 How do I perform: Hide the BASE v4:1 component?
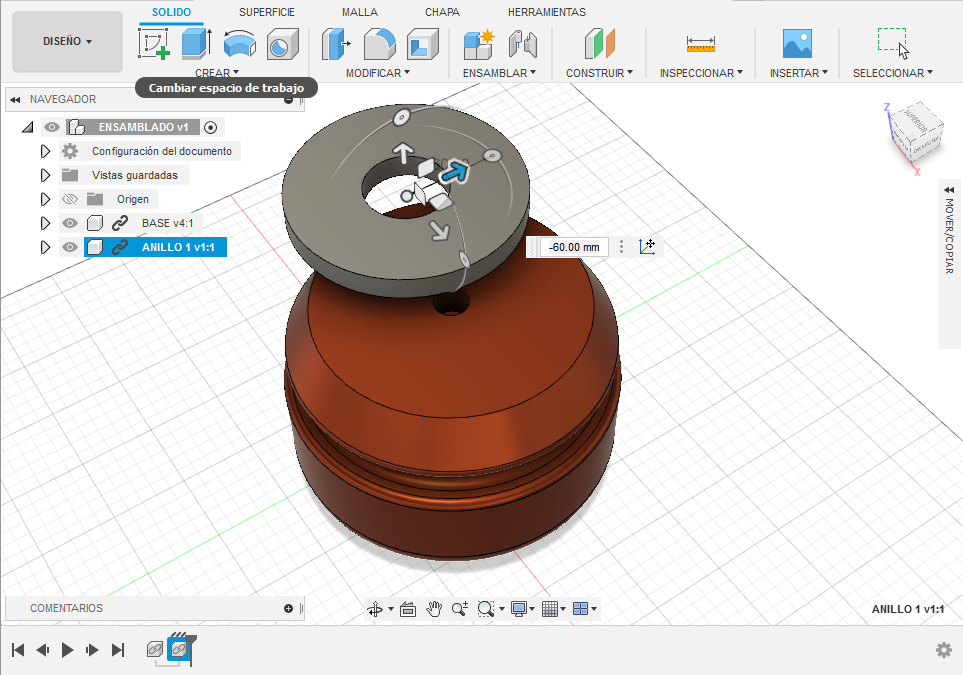[x=70, y=223]
